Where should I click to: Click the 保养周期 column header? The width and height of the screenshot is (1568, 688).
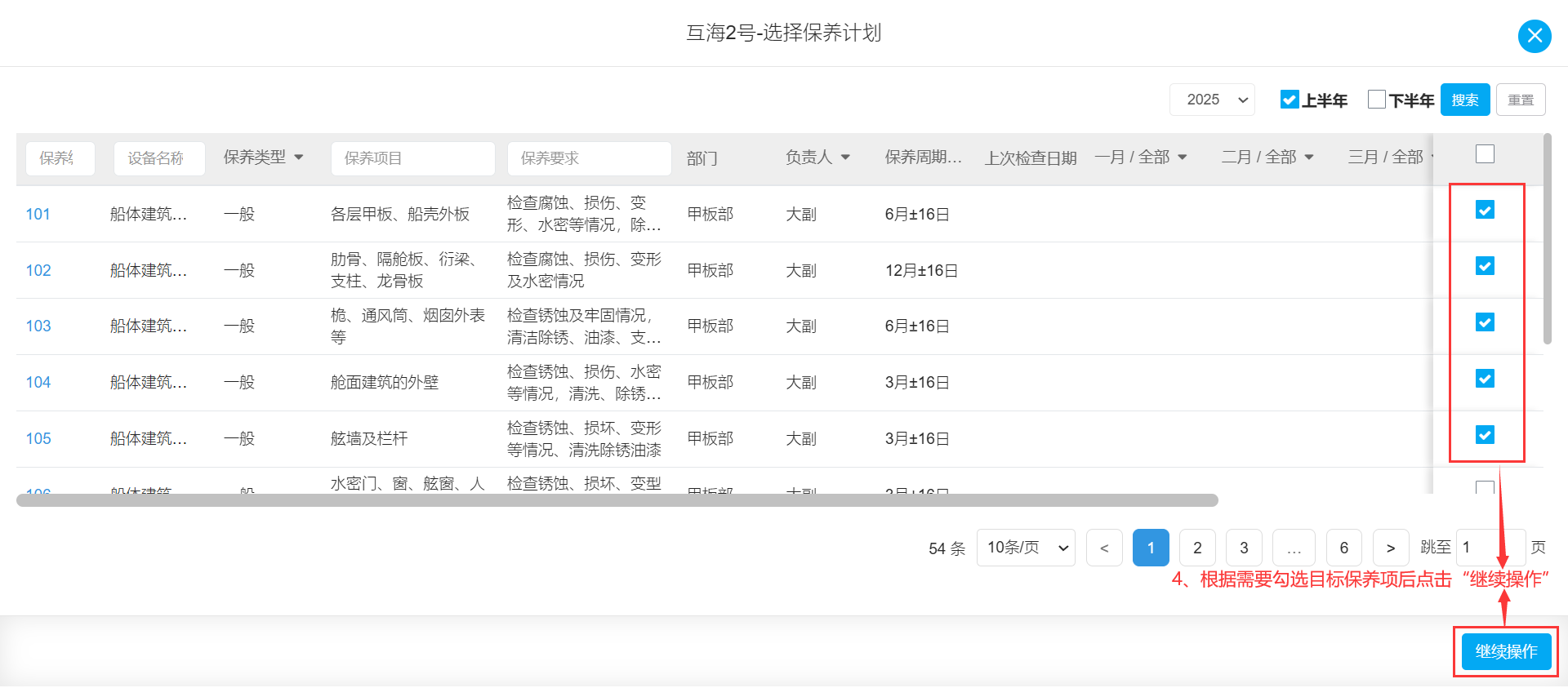tap(924, 158)
